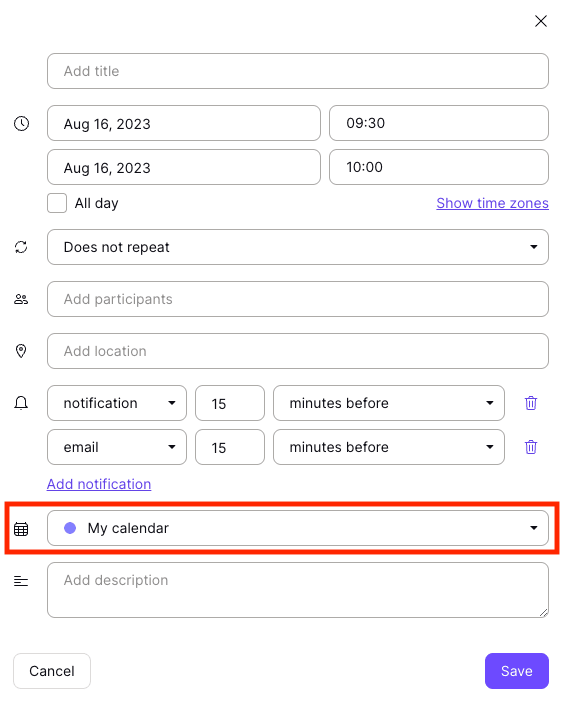
Task: Focus the Add participants field
Action: tap(298, 299)
